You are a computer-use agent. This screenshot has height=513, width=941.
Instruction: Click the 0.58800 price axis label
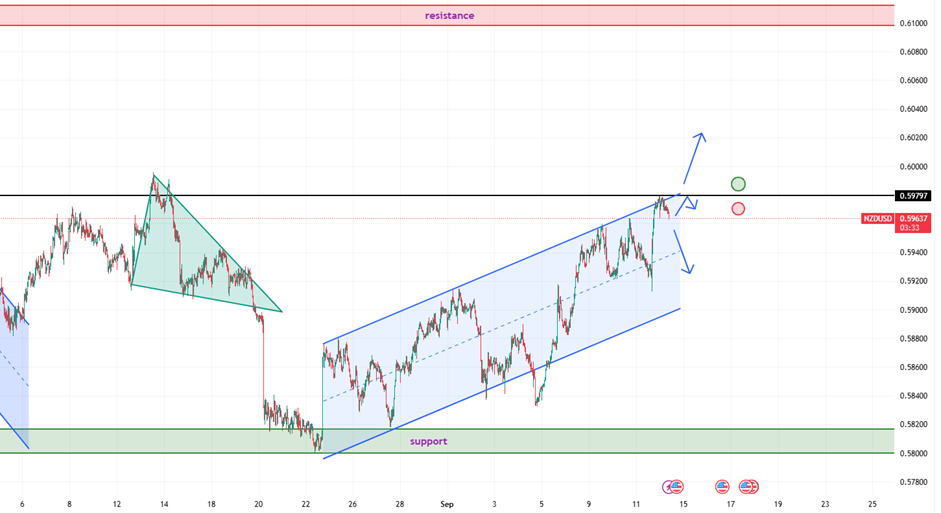pyautogui.click(x=913, y=338)
